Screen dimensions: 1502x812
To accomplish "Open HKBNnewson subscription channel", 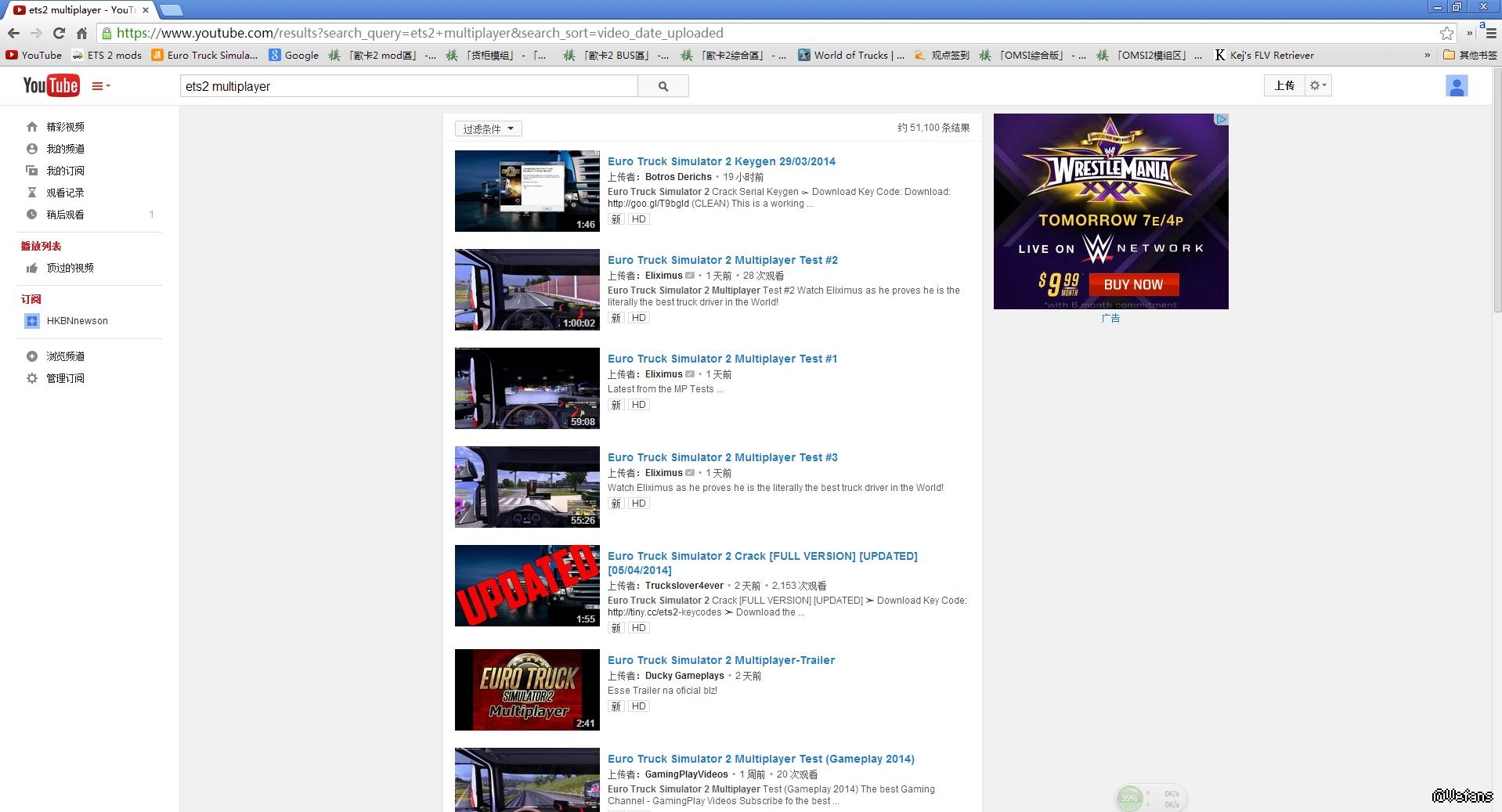I will (77, 321).
